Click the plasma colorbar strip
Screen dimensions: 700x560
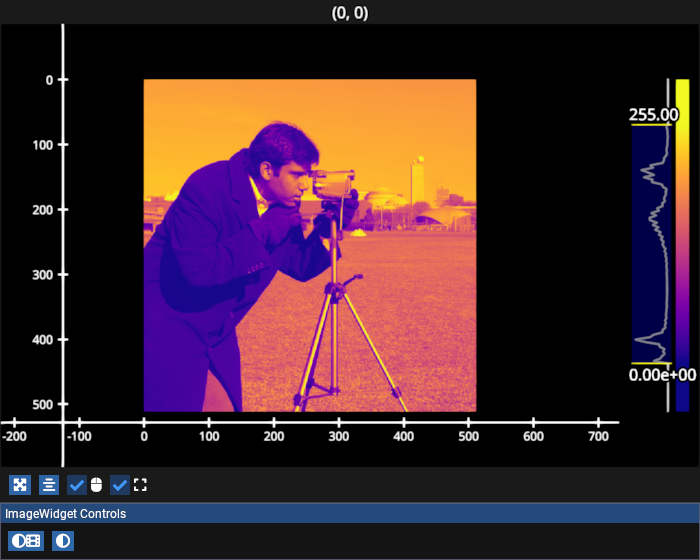tap(682, 245)
